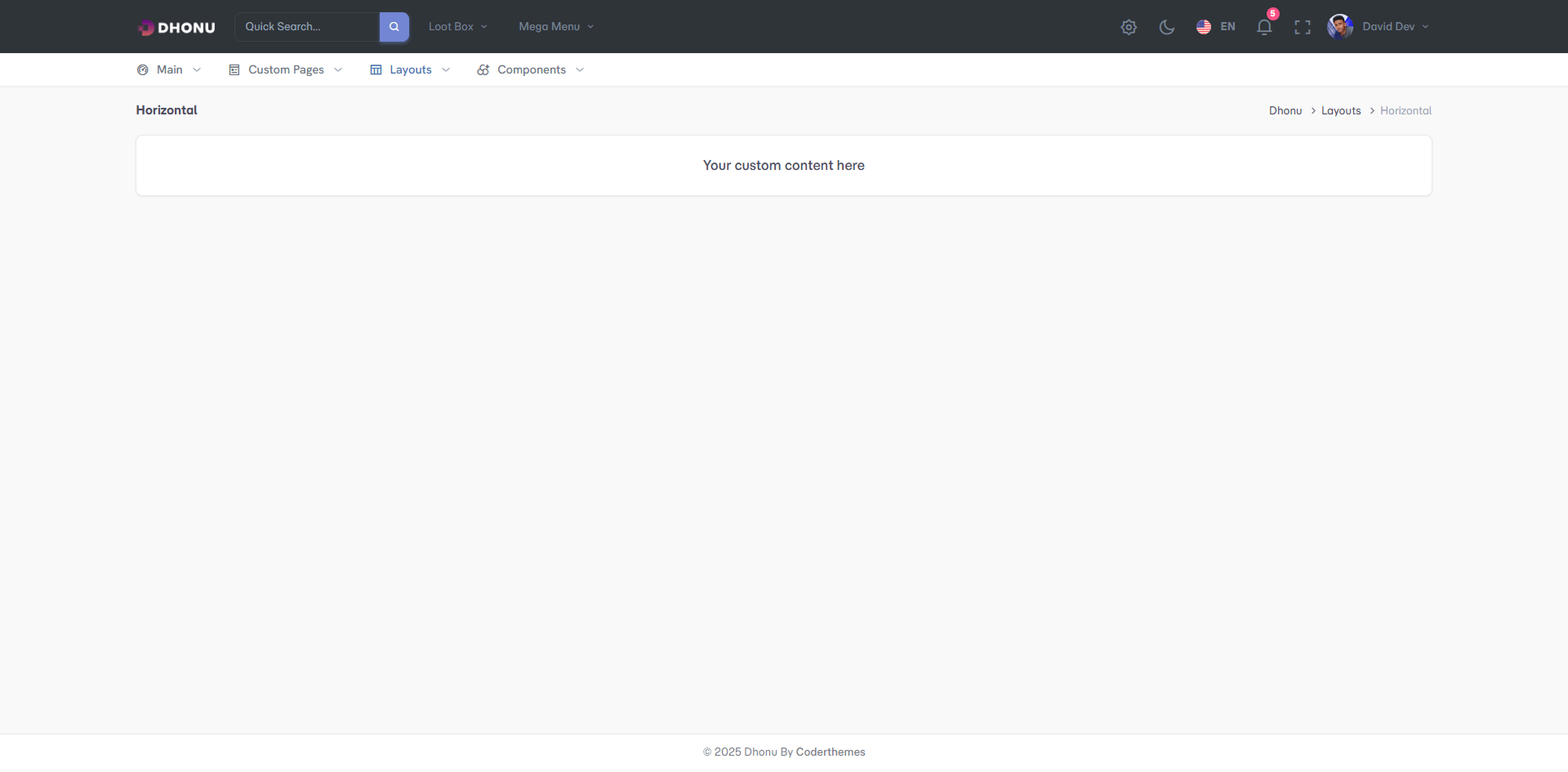This screenshot has height=772, width=1568.
Task: Click the Quick Search input field
Action: click(307, 27)
